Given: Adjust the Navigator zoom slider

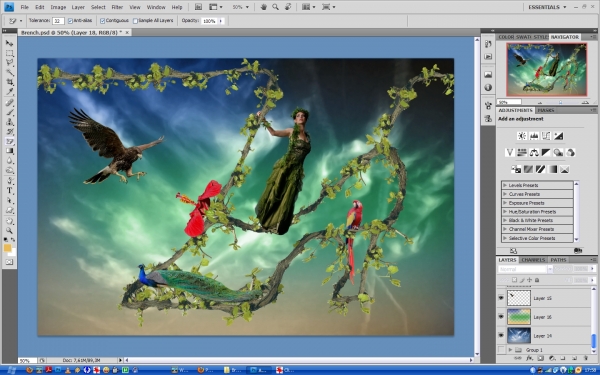Looking at the screenshot, I should [x=561, y=103].
